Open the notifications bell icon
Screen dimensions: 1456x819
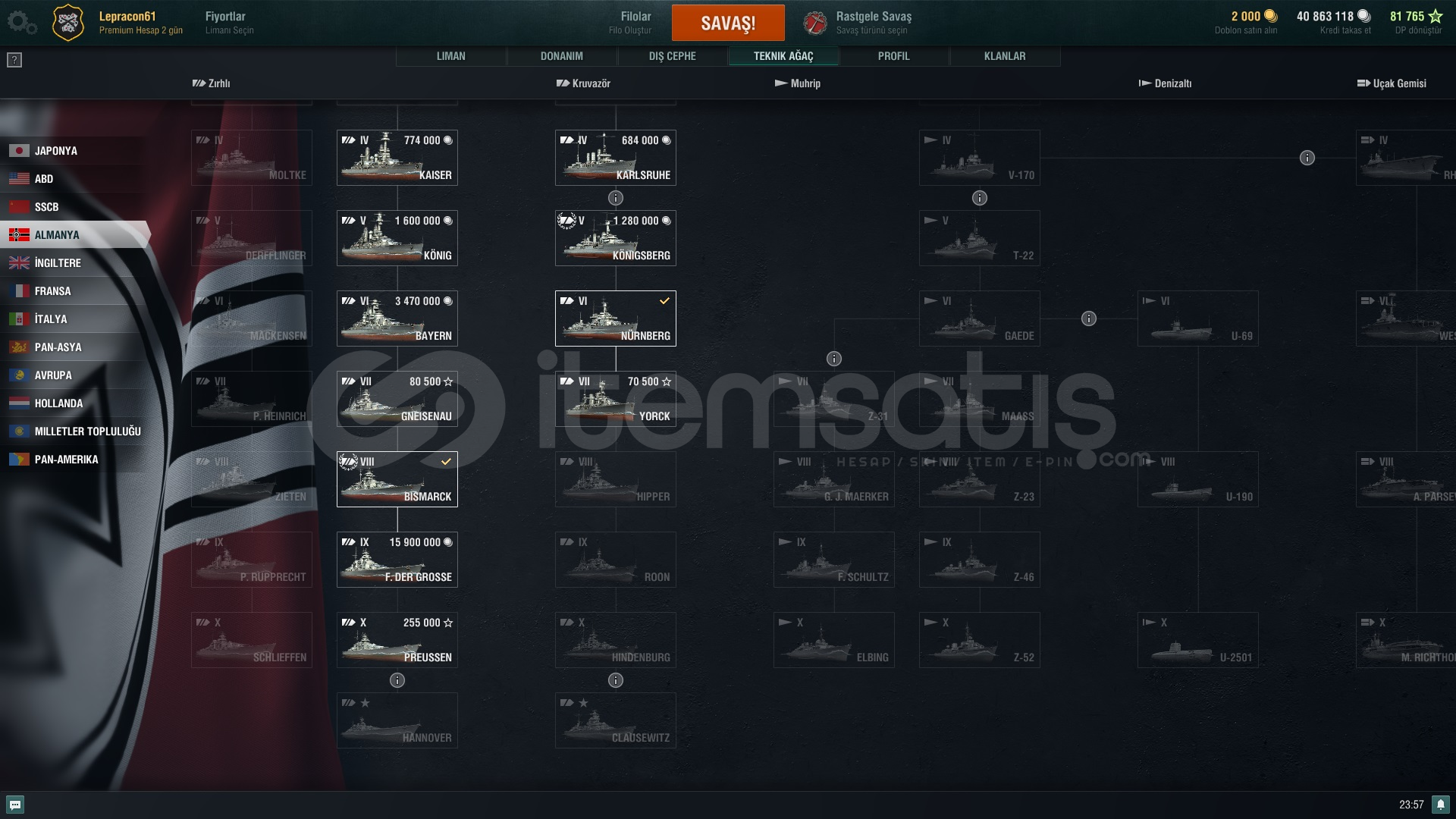(x=1441, y=805)
